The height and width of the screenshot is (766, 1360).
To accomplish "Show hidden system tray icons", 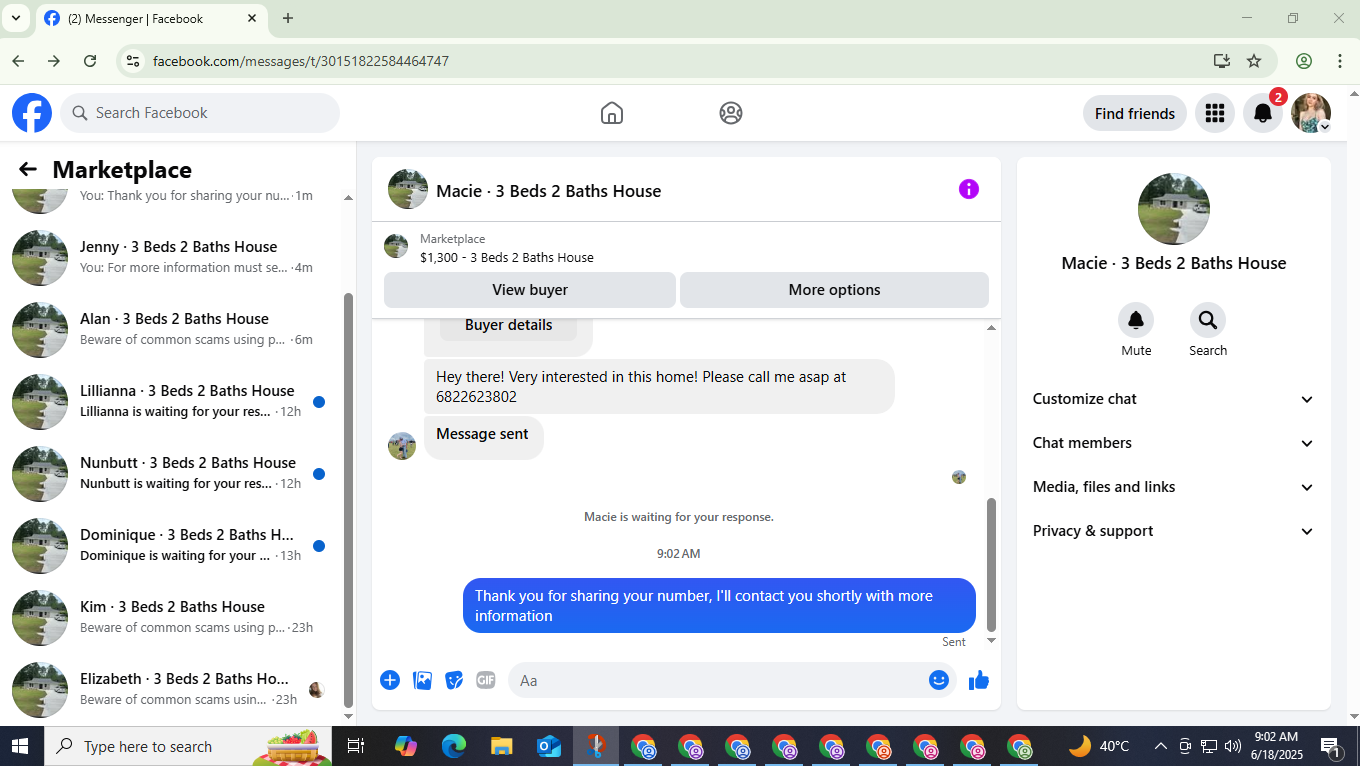I will [x=1161, y=746].
